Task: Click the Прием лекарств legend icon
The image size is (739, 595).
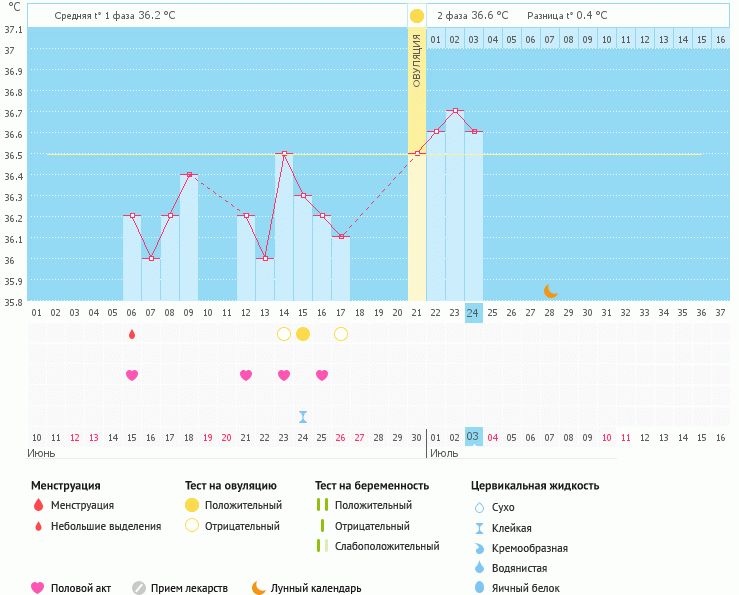Action: tap(139, 588)
